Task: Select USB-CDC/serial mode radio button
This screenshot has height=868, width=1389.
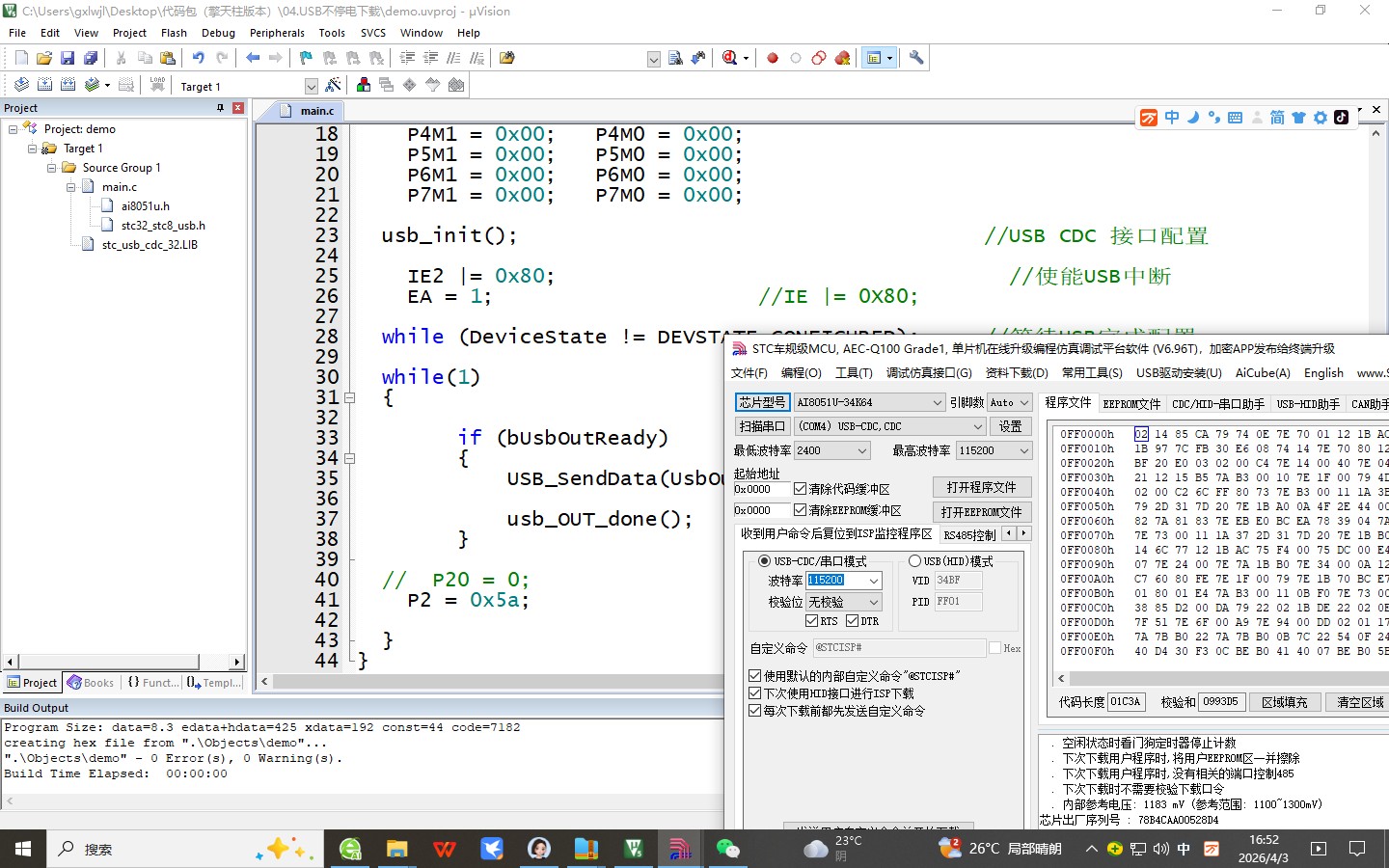Action: tap(764, 561)
